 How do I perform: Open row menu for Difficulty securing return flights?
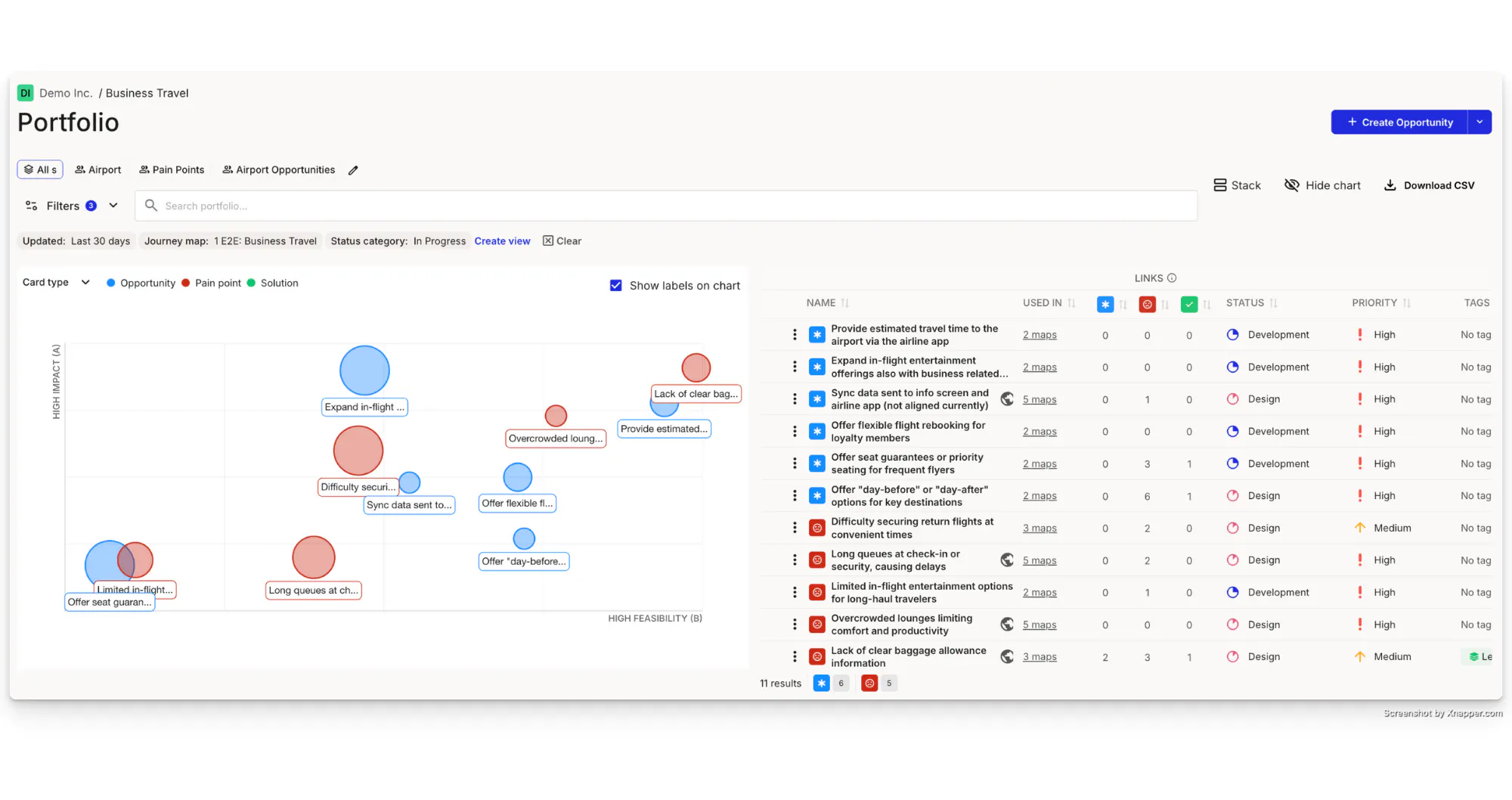795,528
